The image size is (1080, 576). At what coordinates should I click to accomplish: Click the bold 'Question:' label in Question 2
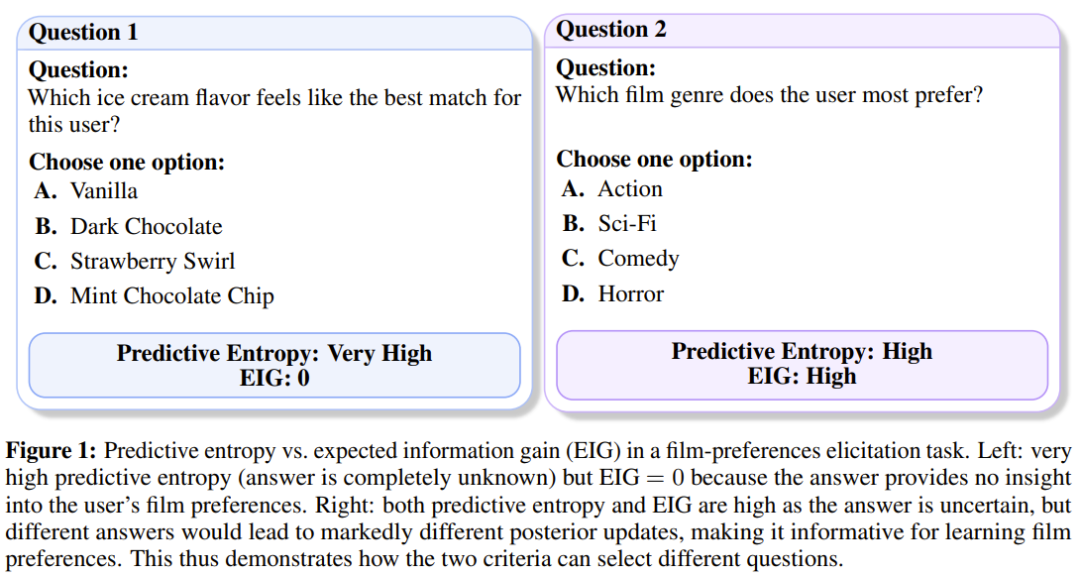tap(606, 68)
